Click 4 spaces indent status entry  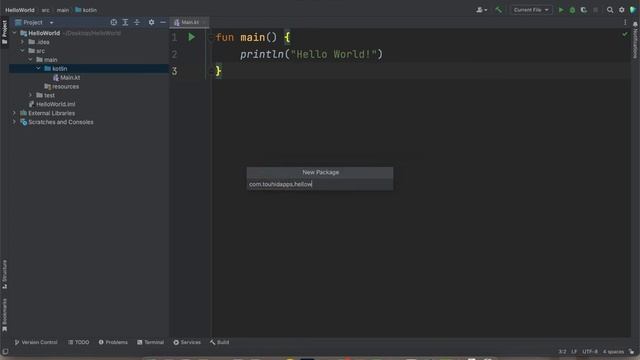(x=613, y=351)
